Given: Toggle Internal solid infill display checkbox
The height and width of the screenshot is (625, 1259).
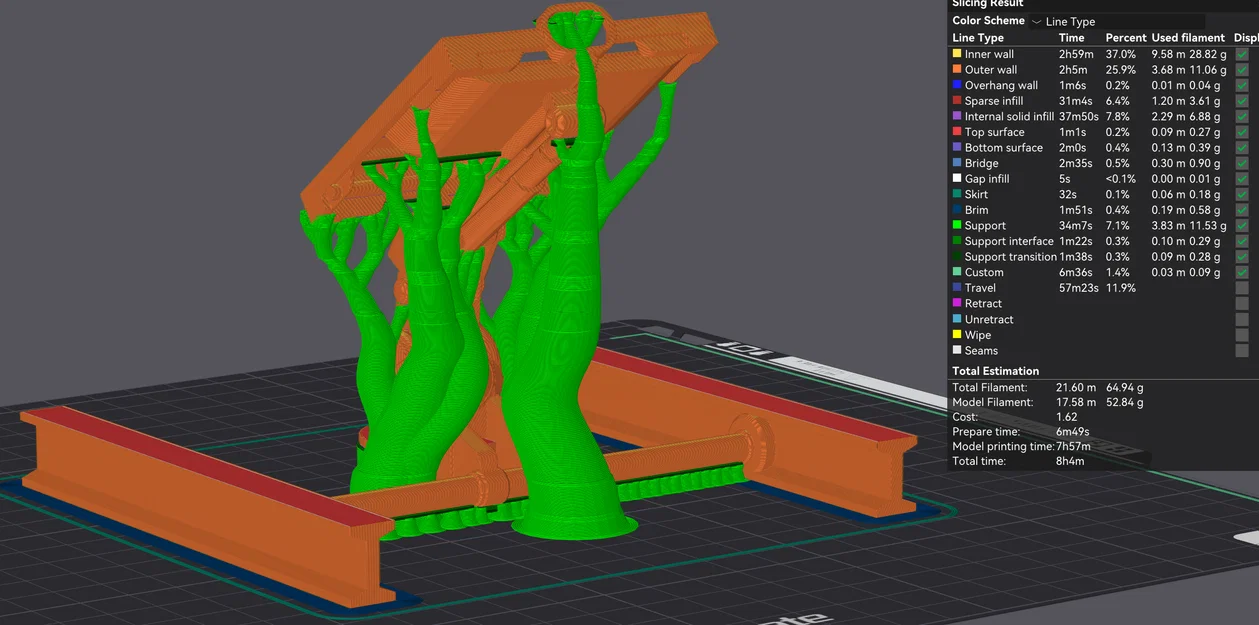Looking at the screenshot, I should tap(1241, 116).
